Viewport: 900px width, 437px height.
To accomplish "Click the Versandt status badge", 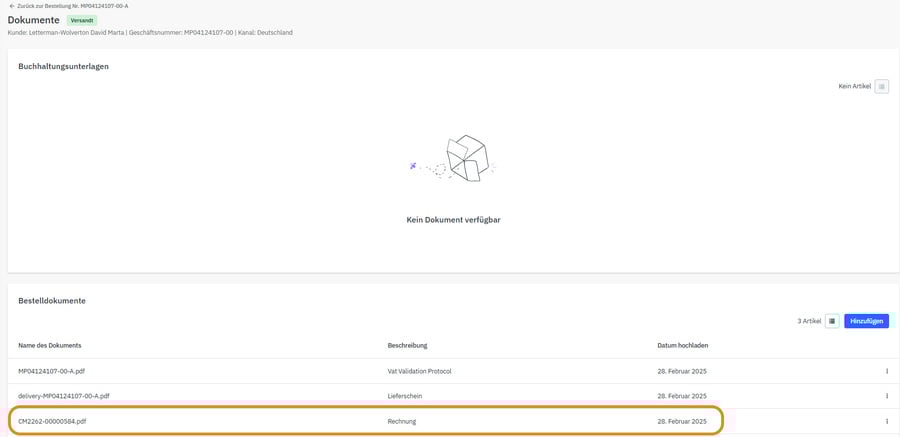I will (82, 20).
